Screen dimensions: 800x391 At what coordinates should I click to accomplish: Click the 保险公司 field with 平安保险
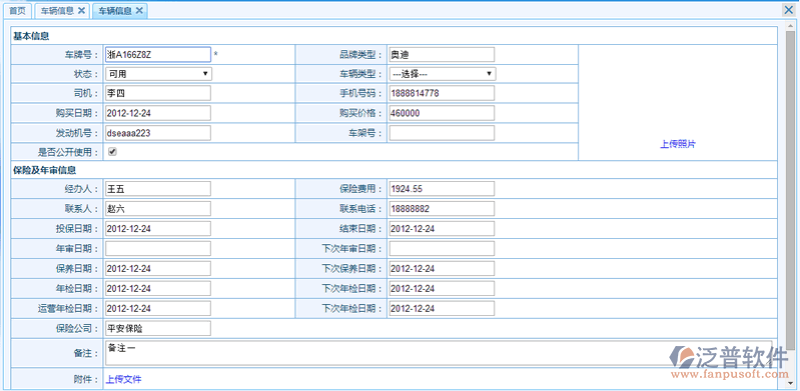(158, 329)
